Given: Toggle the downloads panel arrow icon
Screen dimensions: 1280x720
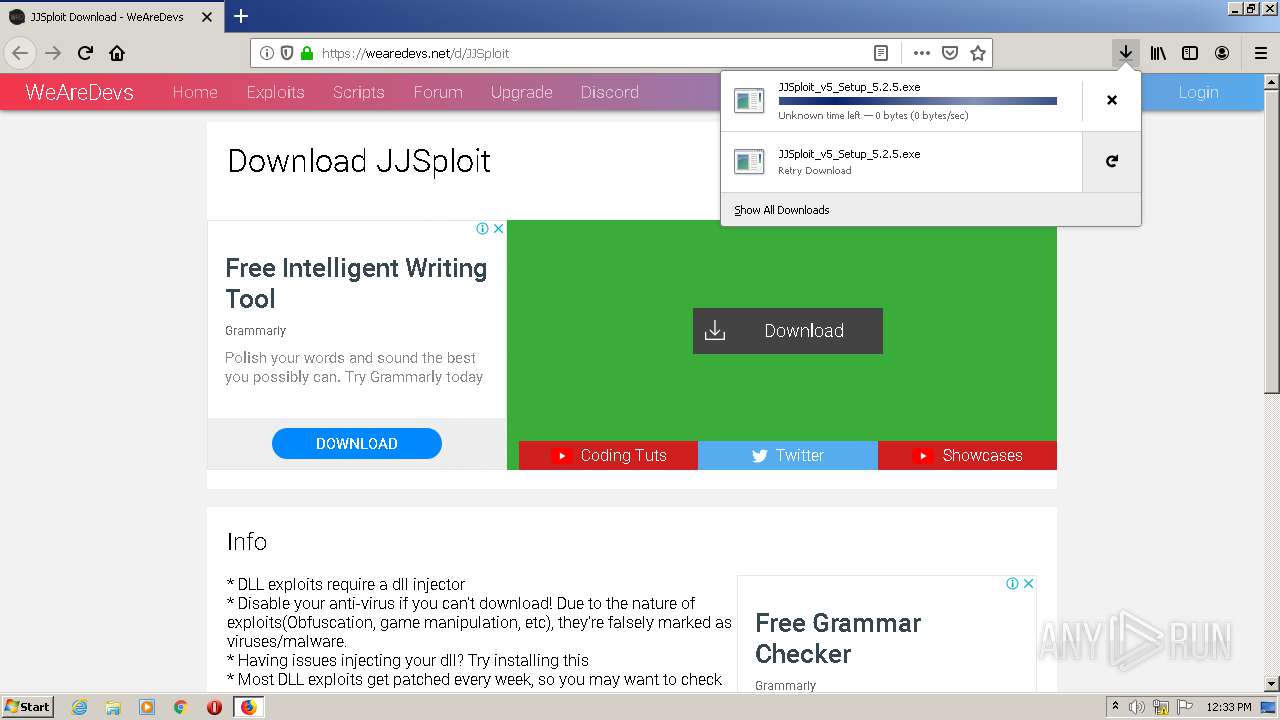Looking at the screenshot, I should pyautogui.click(x=1126, y=53).
